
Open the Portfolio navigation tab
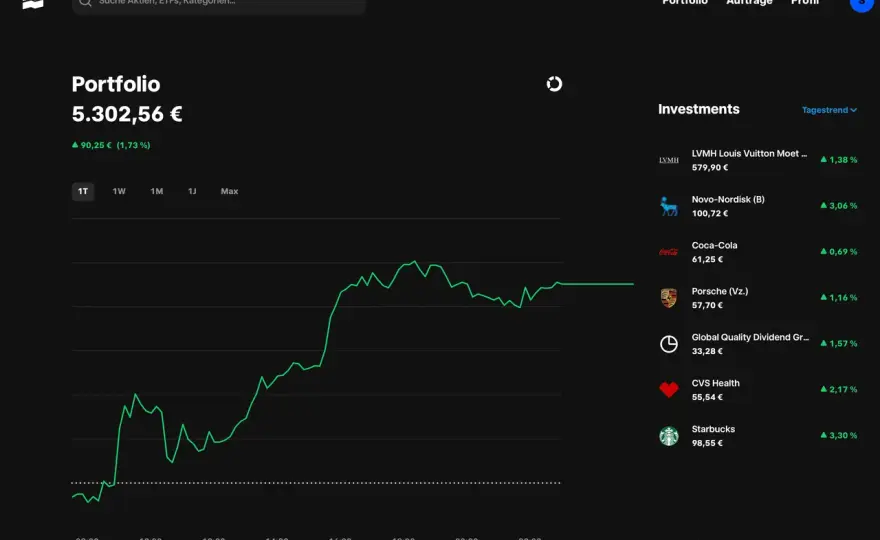tap(685, 3)
